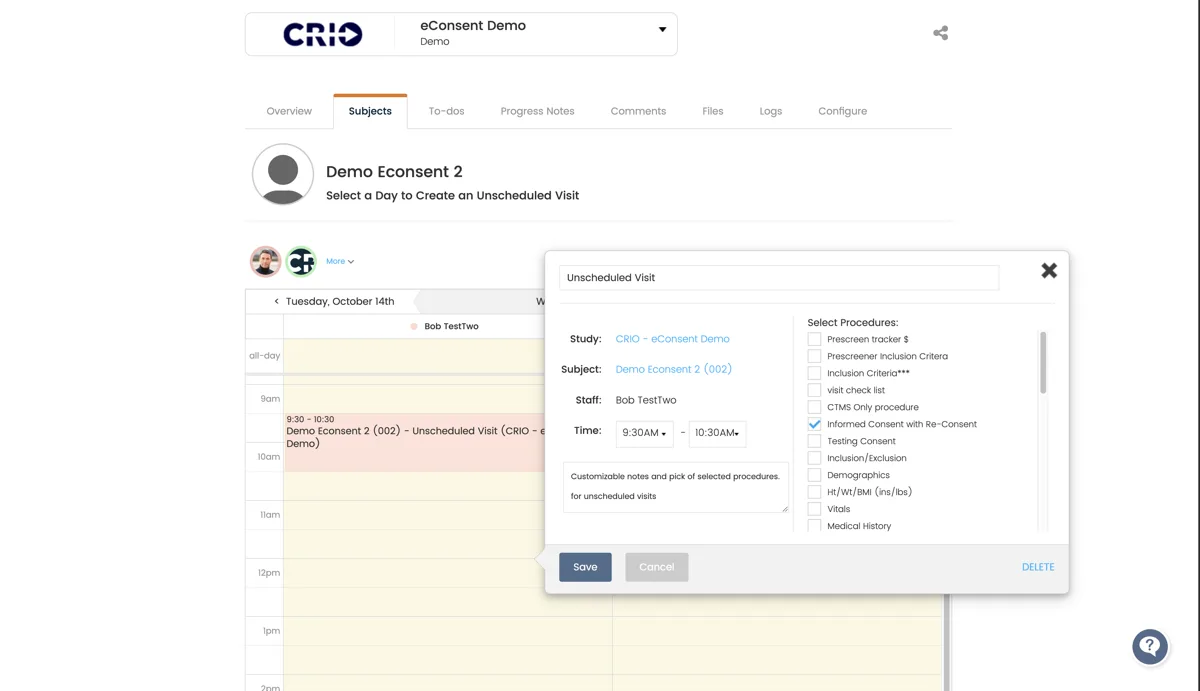Enable the Vitals procedure checkbox
The width and height of the screenshot is (1200, 691).
[814, 508]
